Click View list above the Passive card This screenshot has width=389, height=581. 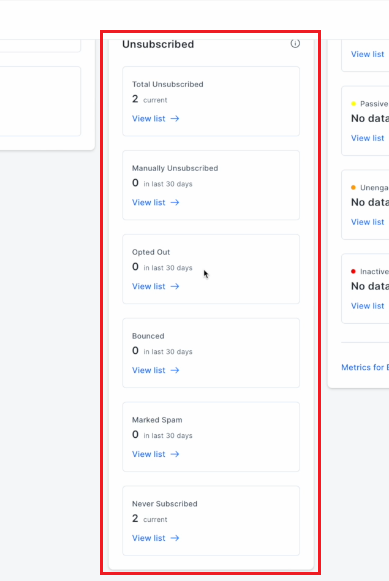click(368, 54)
